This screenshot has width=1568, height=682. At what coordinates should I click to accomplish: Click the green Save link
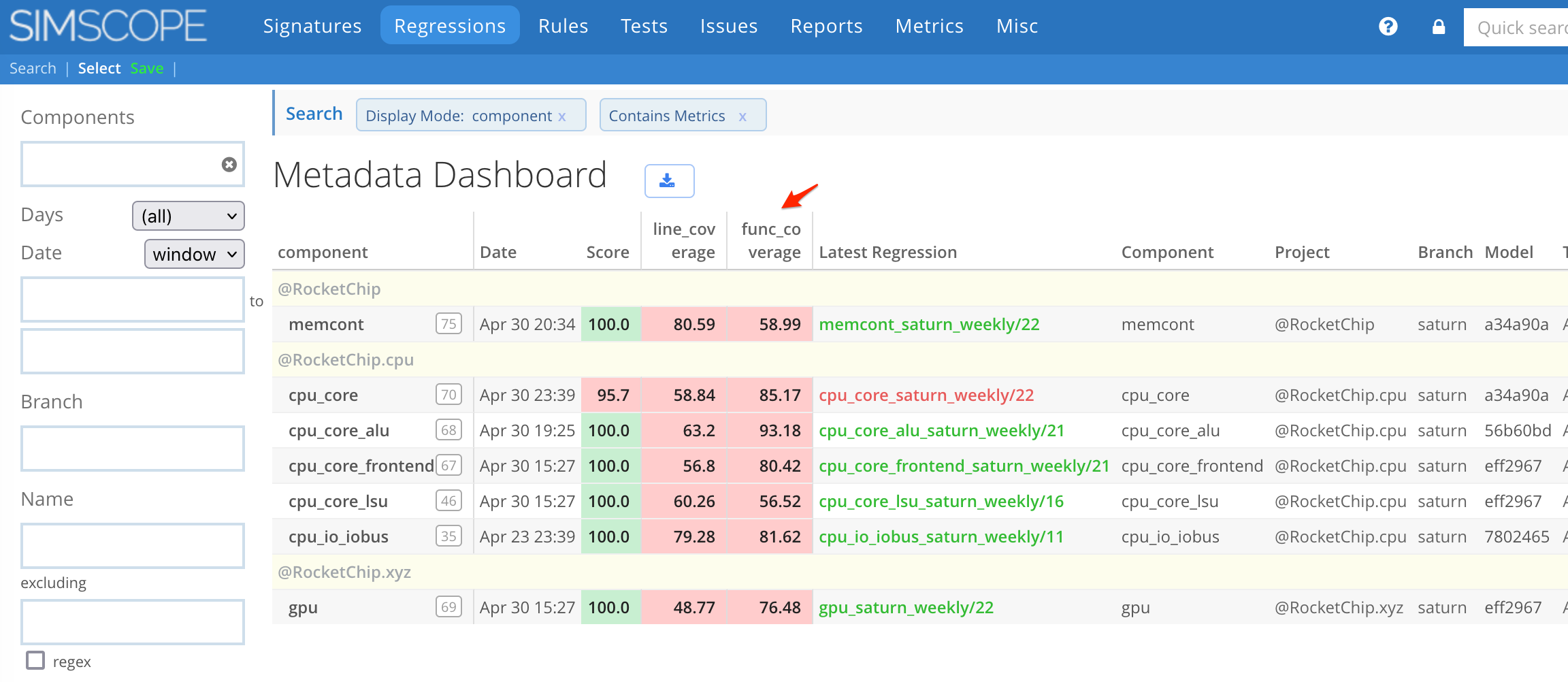147,68
